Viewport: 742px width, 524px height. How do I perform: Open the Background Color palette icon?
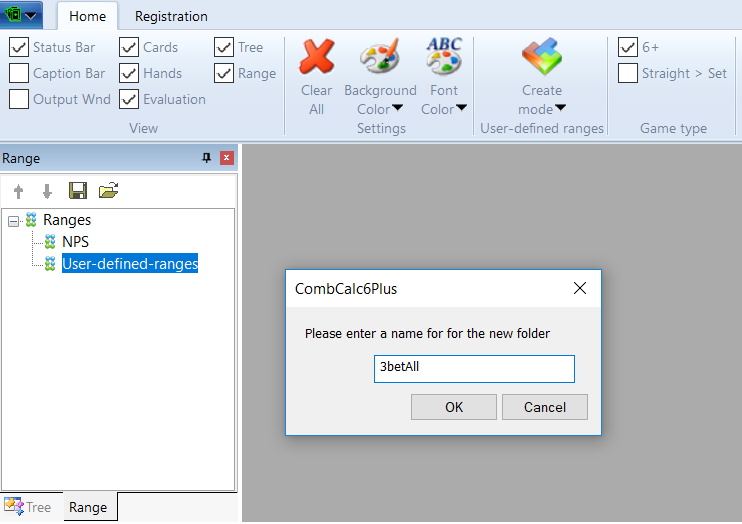(379, 58)
